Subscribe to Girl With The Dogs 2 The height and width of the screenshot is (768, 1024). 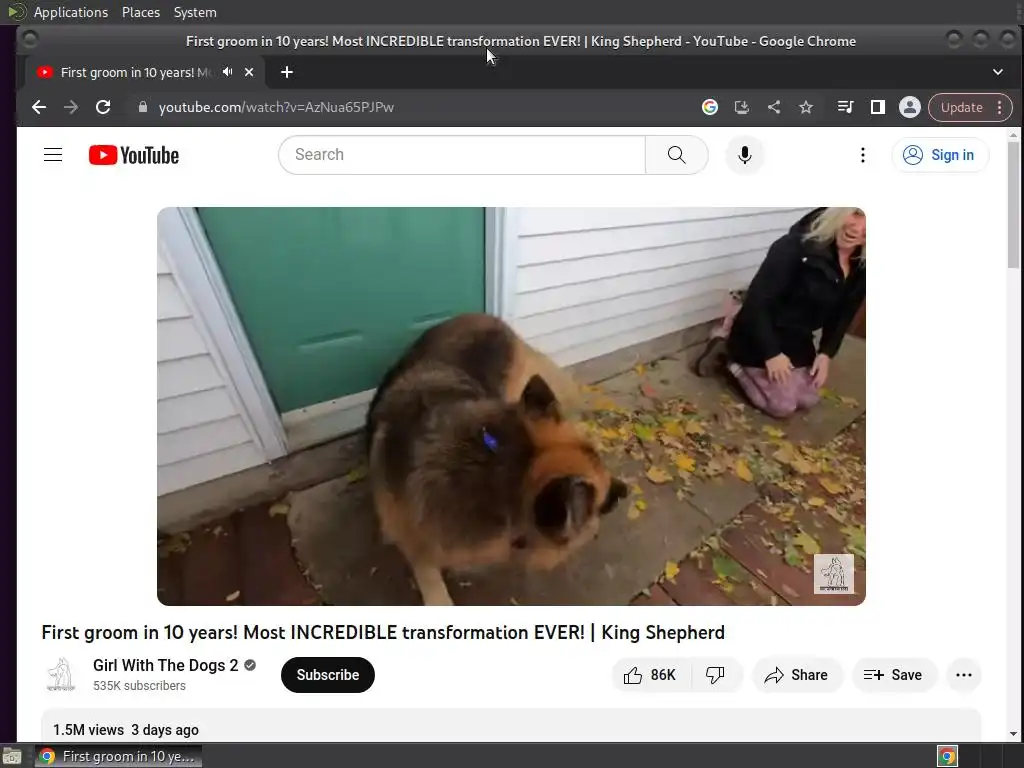coord(328,675)
